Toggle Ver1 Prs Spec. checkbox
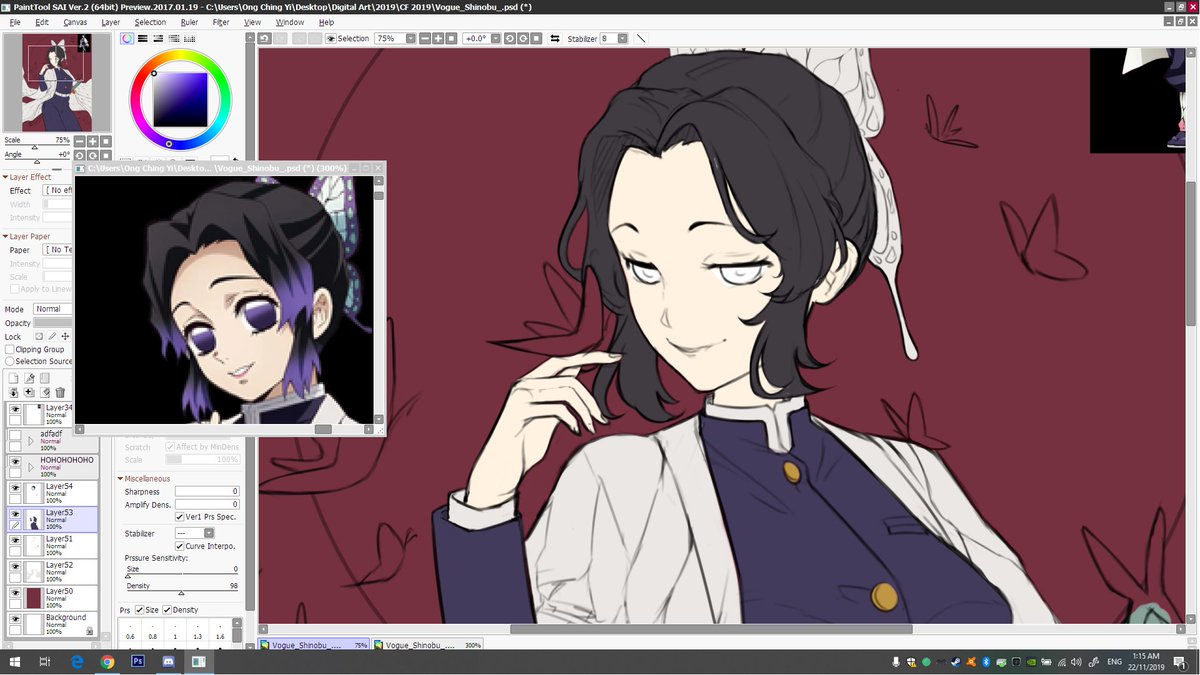Screen dimensions: 1200x675 click(x=180, y=517)
